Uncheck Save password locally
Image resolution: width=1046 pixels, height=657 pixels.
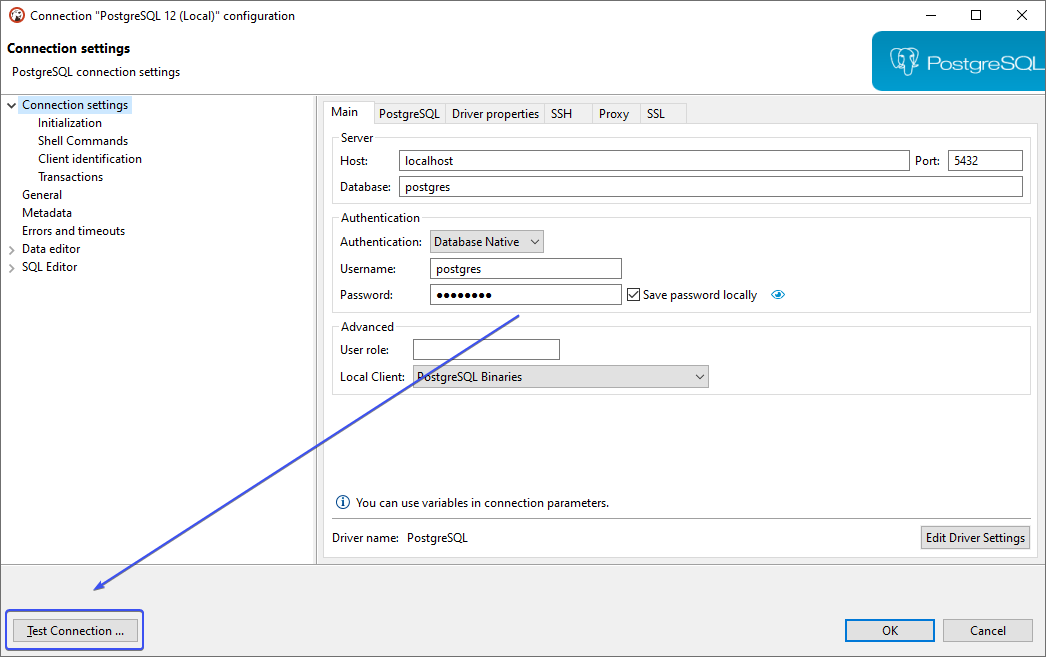[633, 294]
